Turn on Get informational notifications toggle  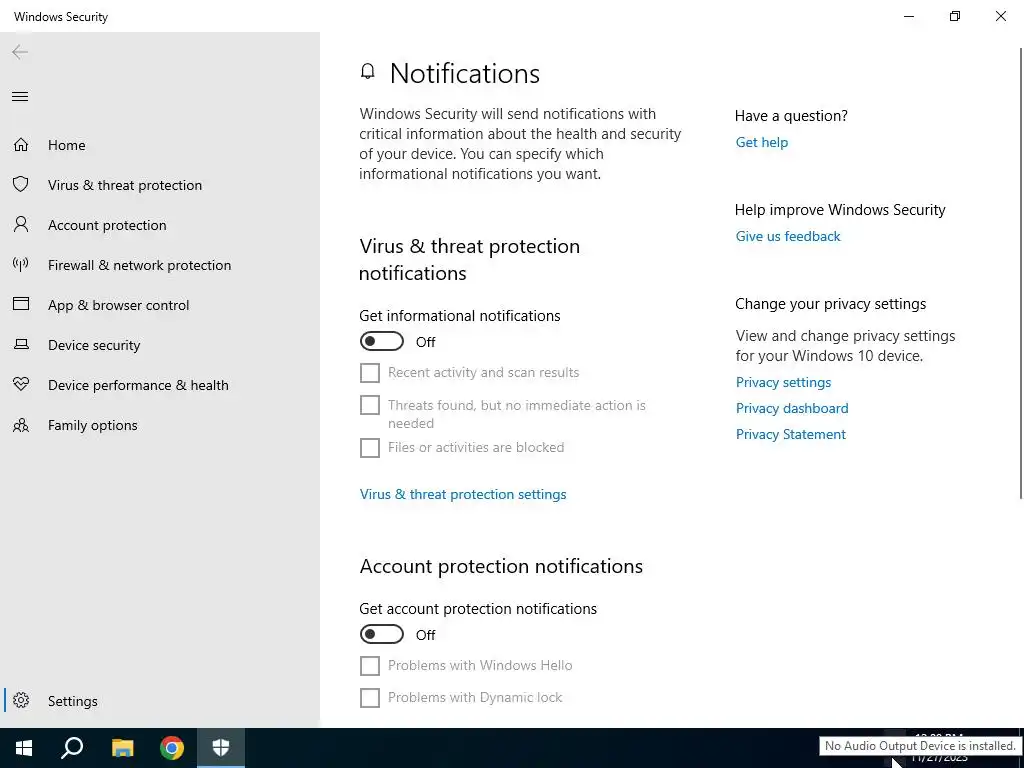(381, 341)
